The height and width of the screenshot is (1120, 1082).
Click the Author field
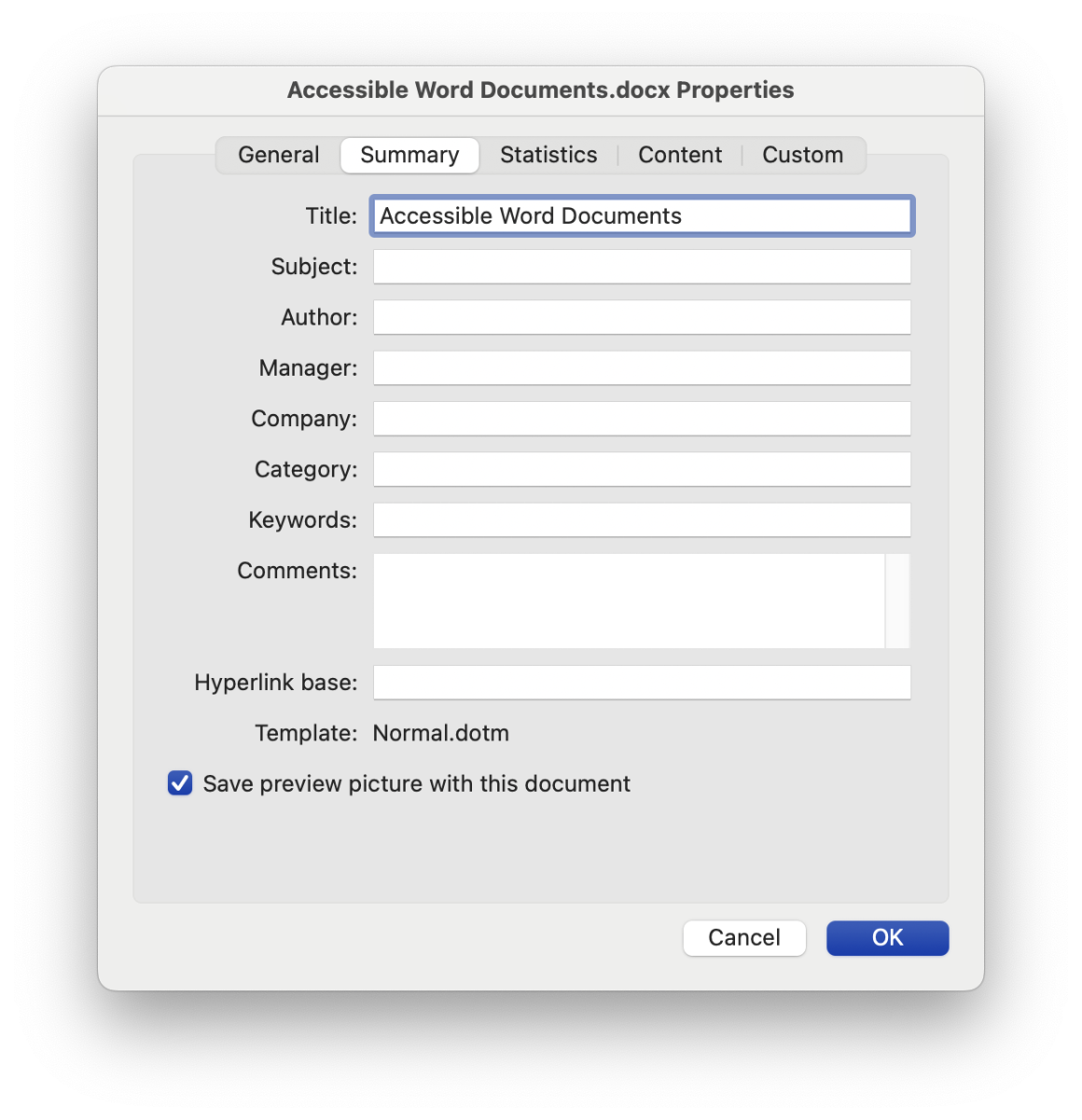[x=641, y=317]
